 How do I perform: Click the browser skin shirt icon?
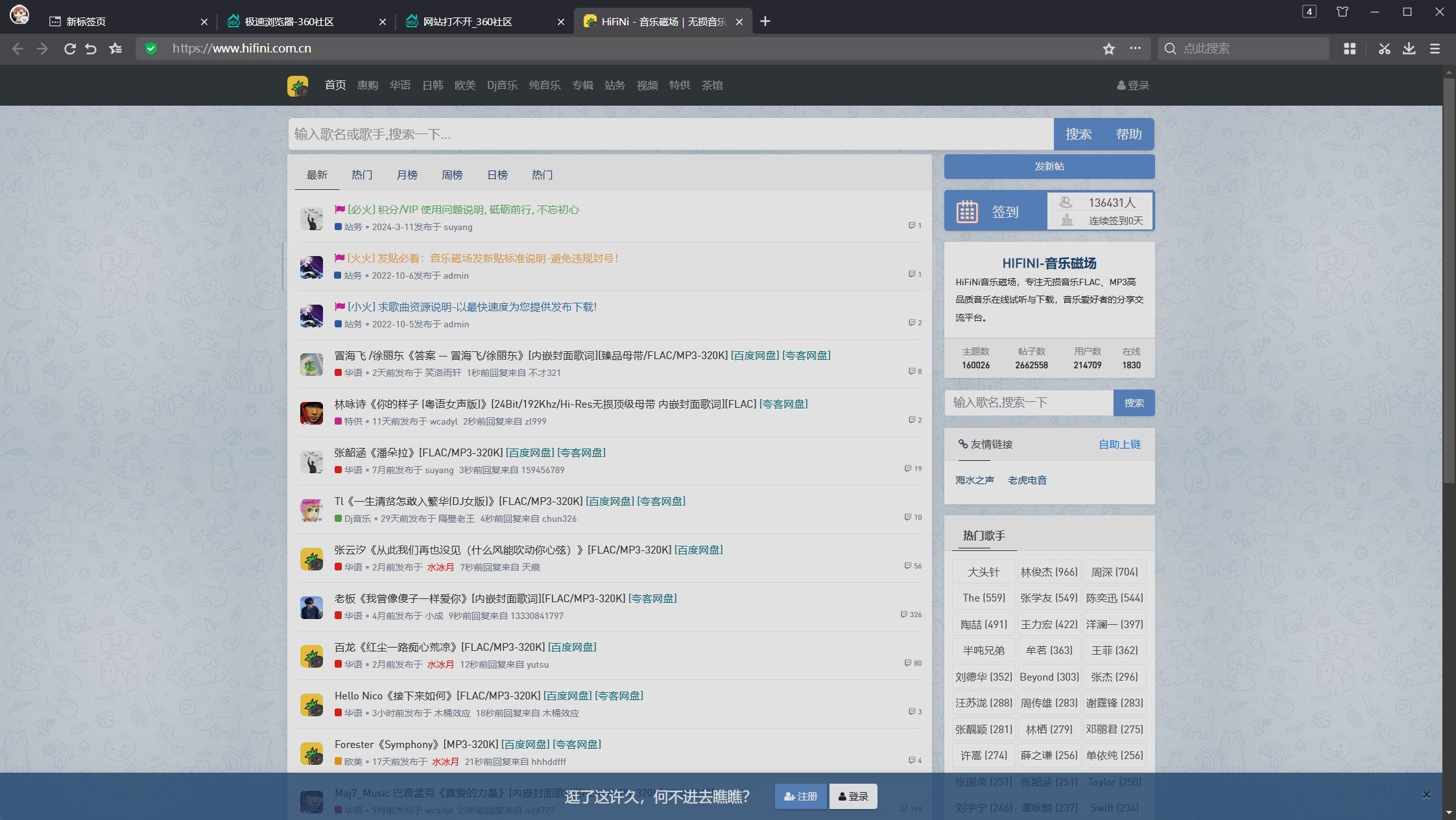(x=1343, y=12)
